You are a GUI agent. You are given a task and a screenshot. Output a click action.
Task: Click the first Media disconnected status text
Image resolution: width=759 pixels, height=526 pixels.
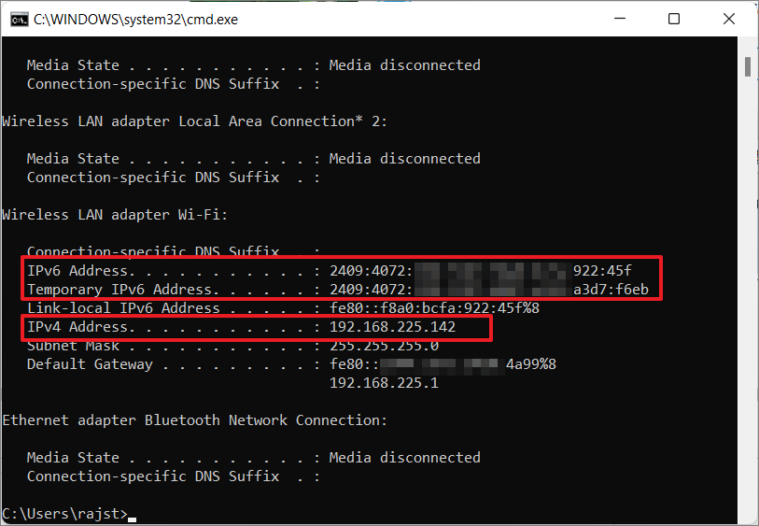pyautogui.click(x=405, y=65)
